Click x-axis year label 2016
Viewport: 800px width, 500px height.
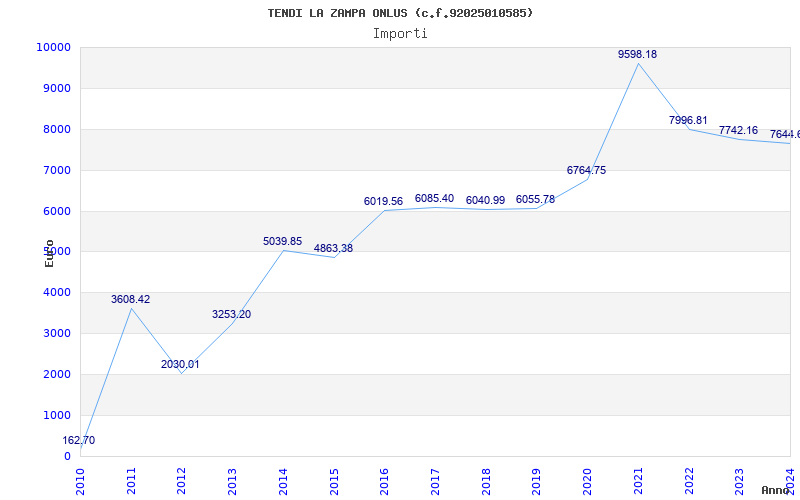click(385, 482)
